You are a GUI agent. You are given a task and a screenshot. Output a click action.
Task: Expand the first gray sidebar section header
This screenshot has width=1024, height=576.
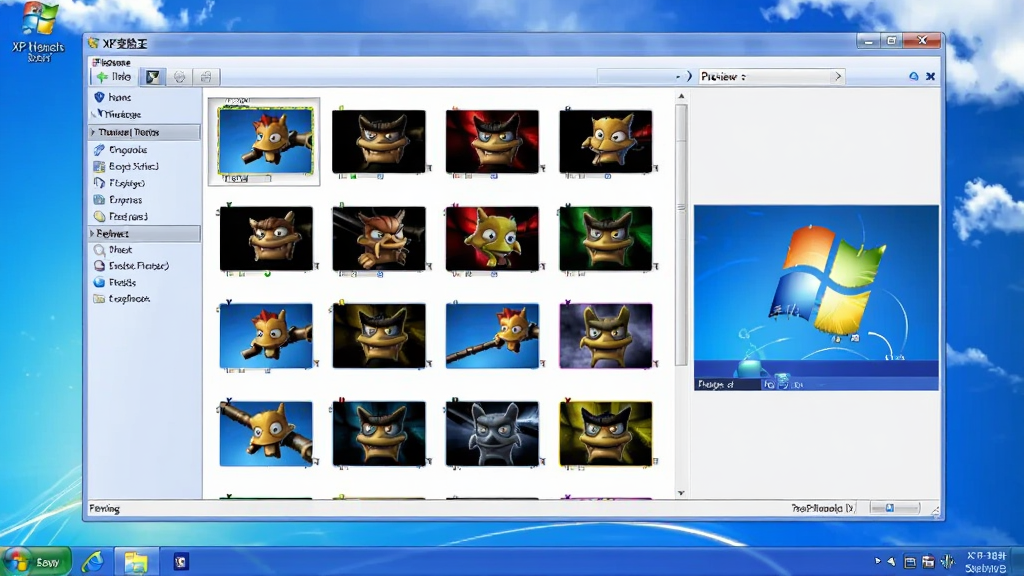point(144,132)
